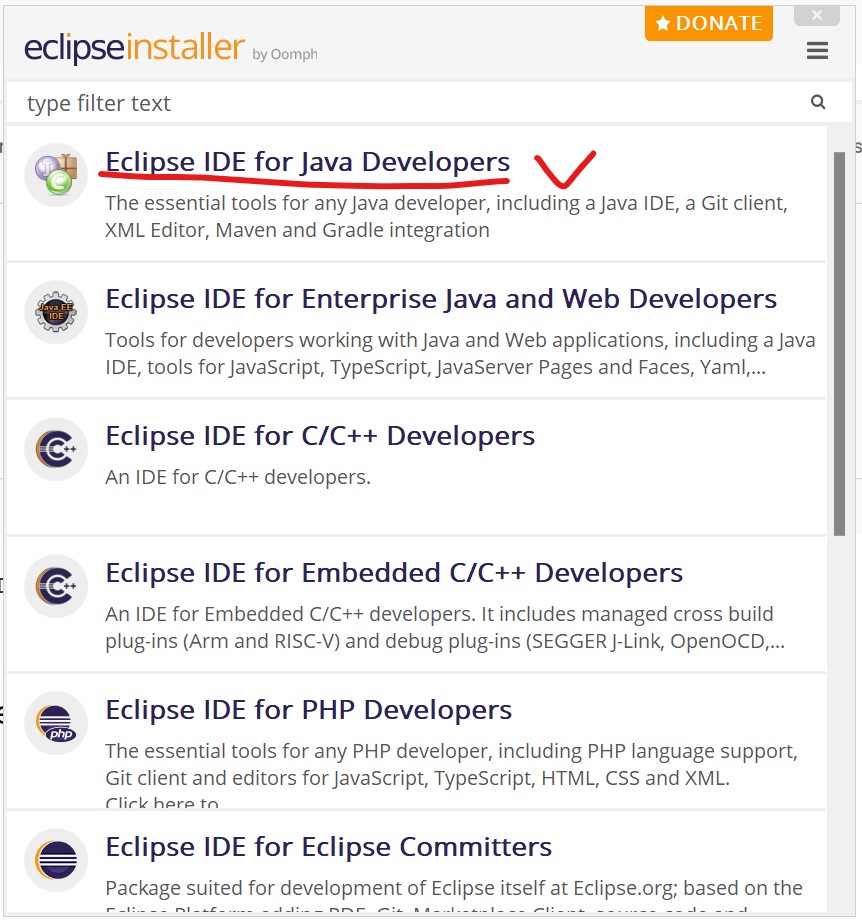Select Eclipse IDE for Eclipse Committers title
Screen dimensions: 862x922
(329, 847)
